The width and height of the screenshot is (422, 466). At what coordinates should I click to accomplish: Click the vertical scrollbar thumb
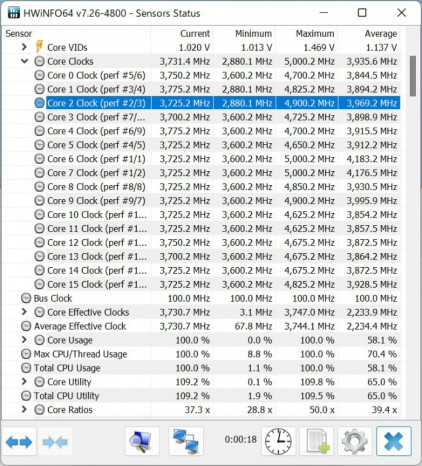pyautogui.click(x=413, y=76)
